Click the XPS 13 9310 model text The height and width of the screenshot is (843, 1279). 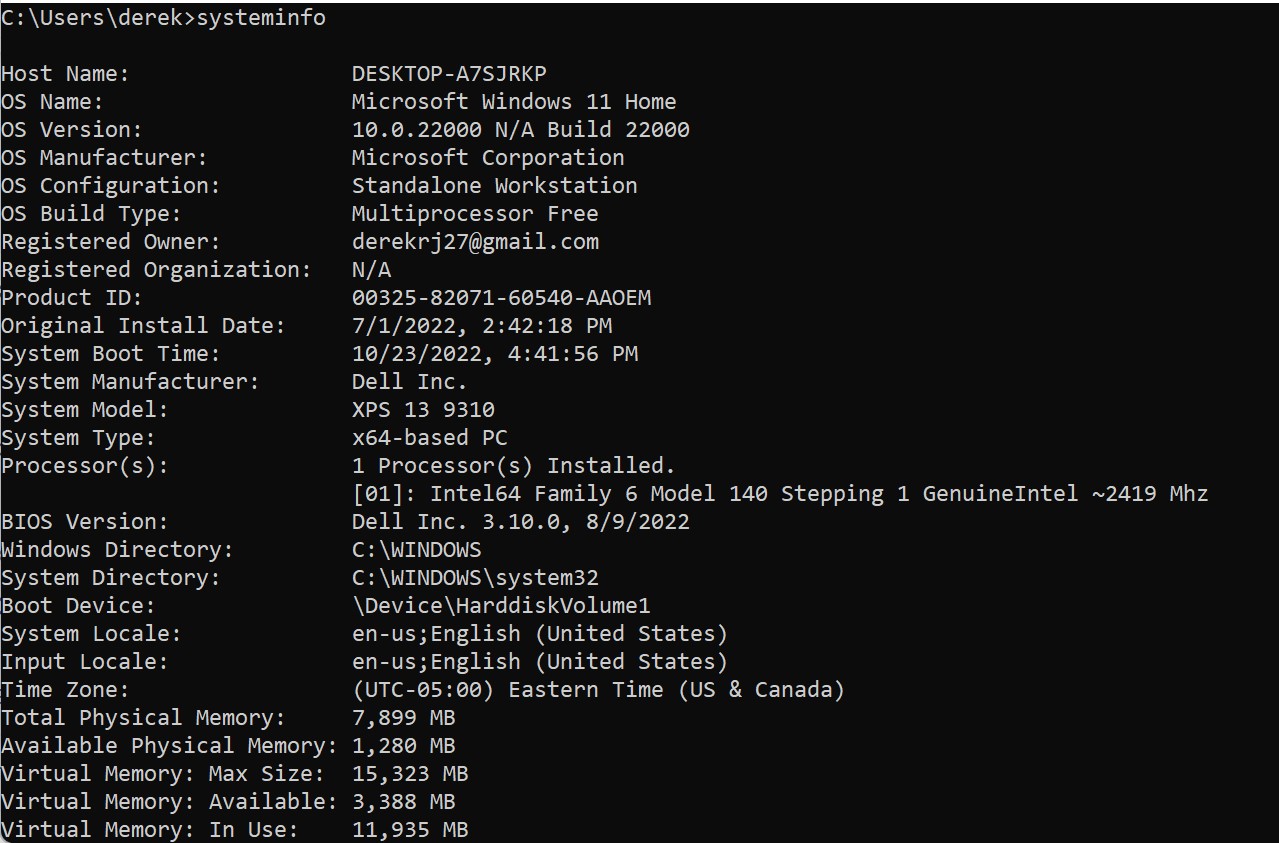coord(423,410)
